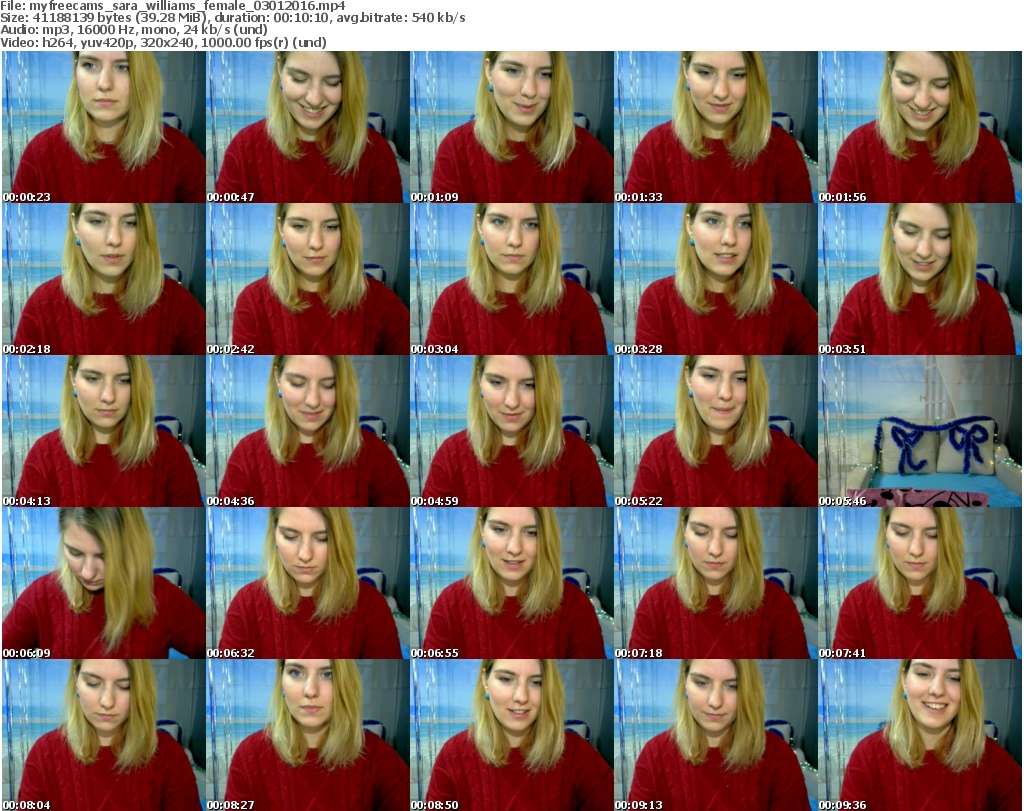Select the thumbnail timestamped 00:05:22
This screenshot has height=811, width=1024.
pyautogui.click(x=716, y=432)
